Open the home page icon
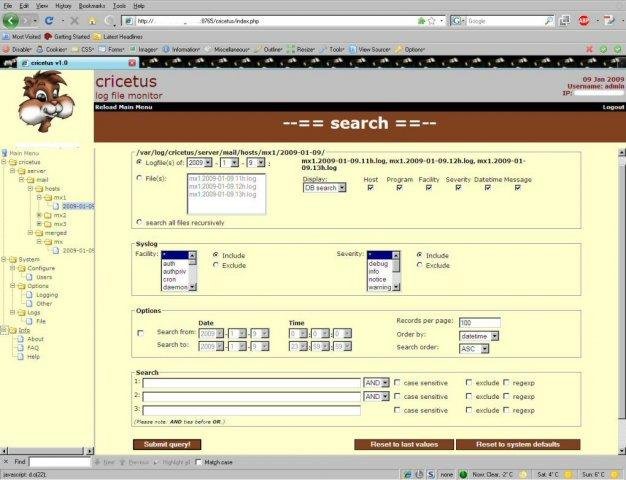 [x=92, y=21]
